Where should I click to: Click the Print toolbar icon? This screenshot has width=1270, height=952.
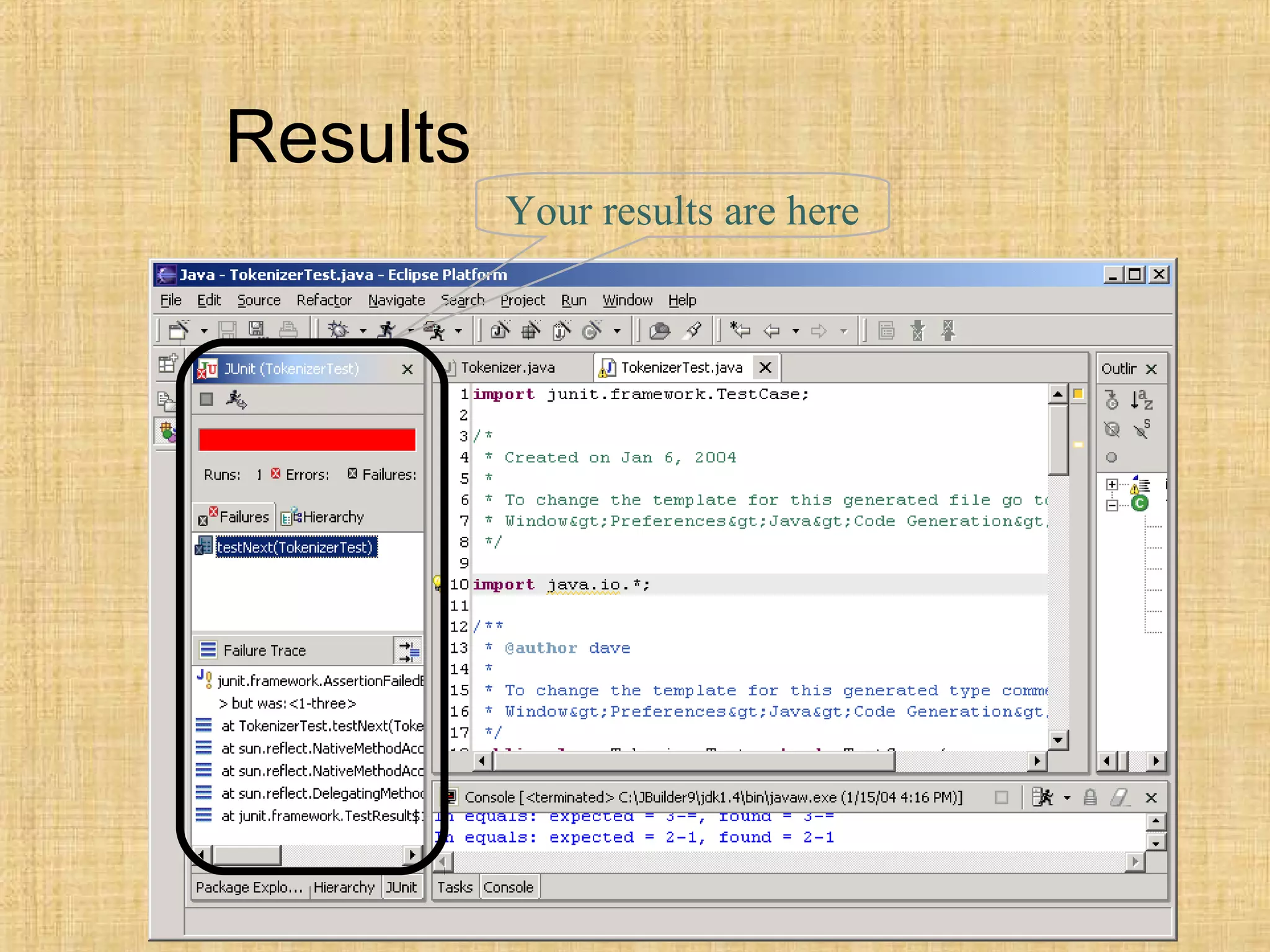288,330
